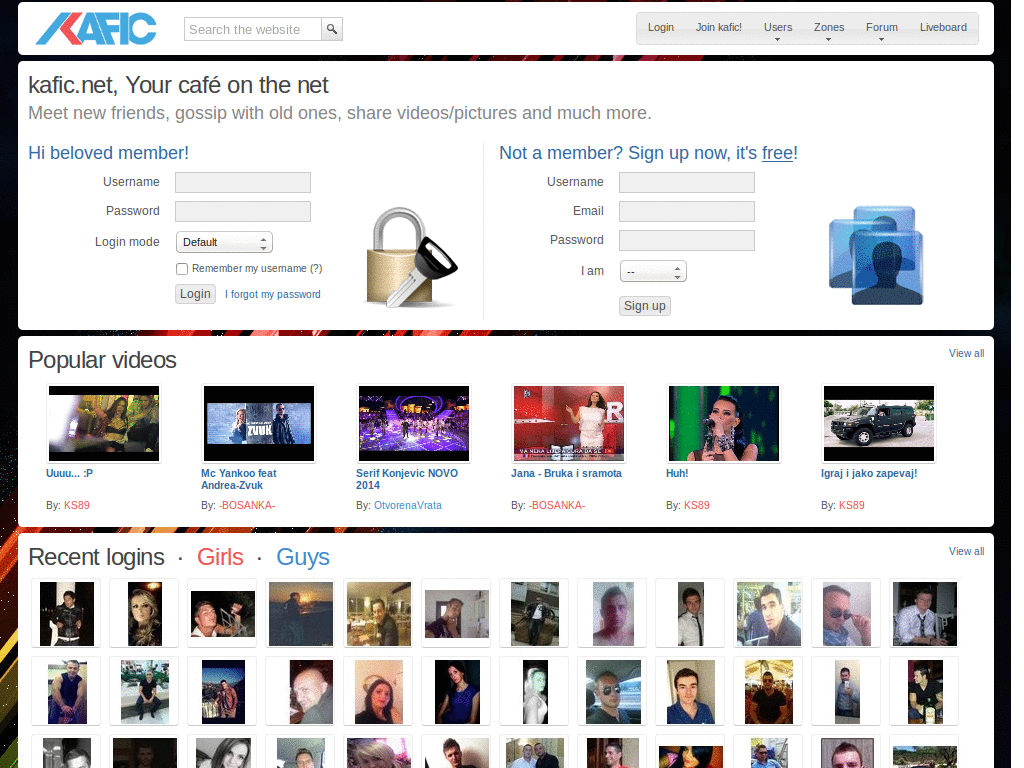Screen dimensions: 1024x768
Task: Click the signup Email field
Action: (x=686, y=211)
